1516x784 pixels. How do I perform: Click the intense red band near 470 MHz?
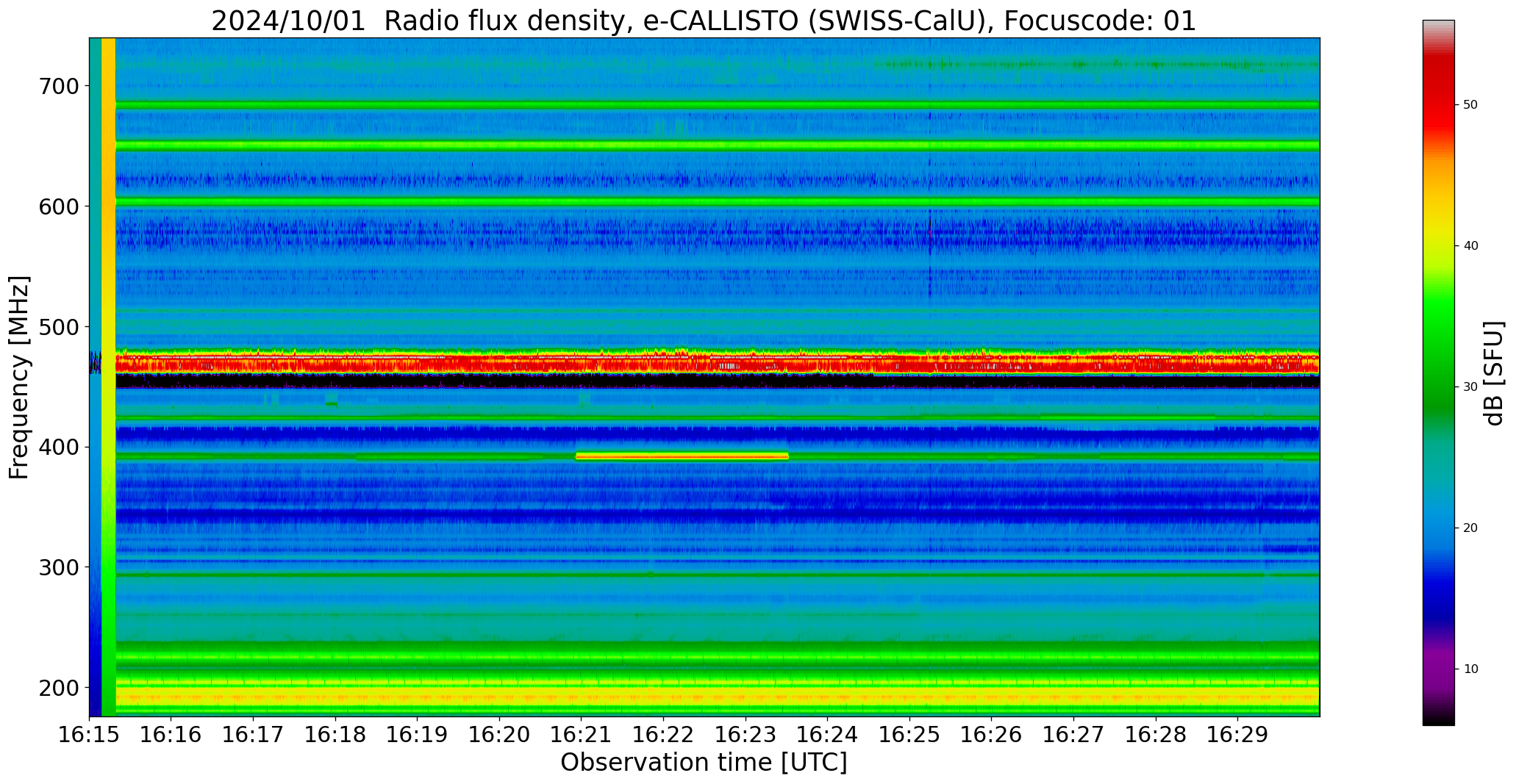[x=717, y=362]
